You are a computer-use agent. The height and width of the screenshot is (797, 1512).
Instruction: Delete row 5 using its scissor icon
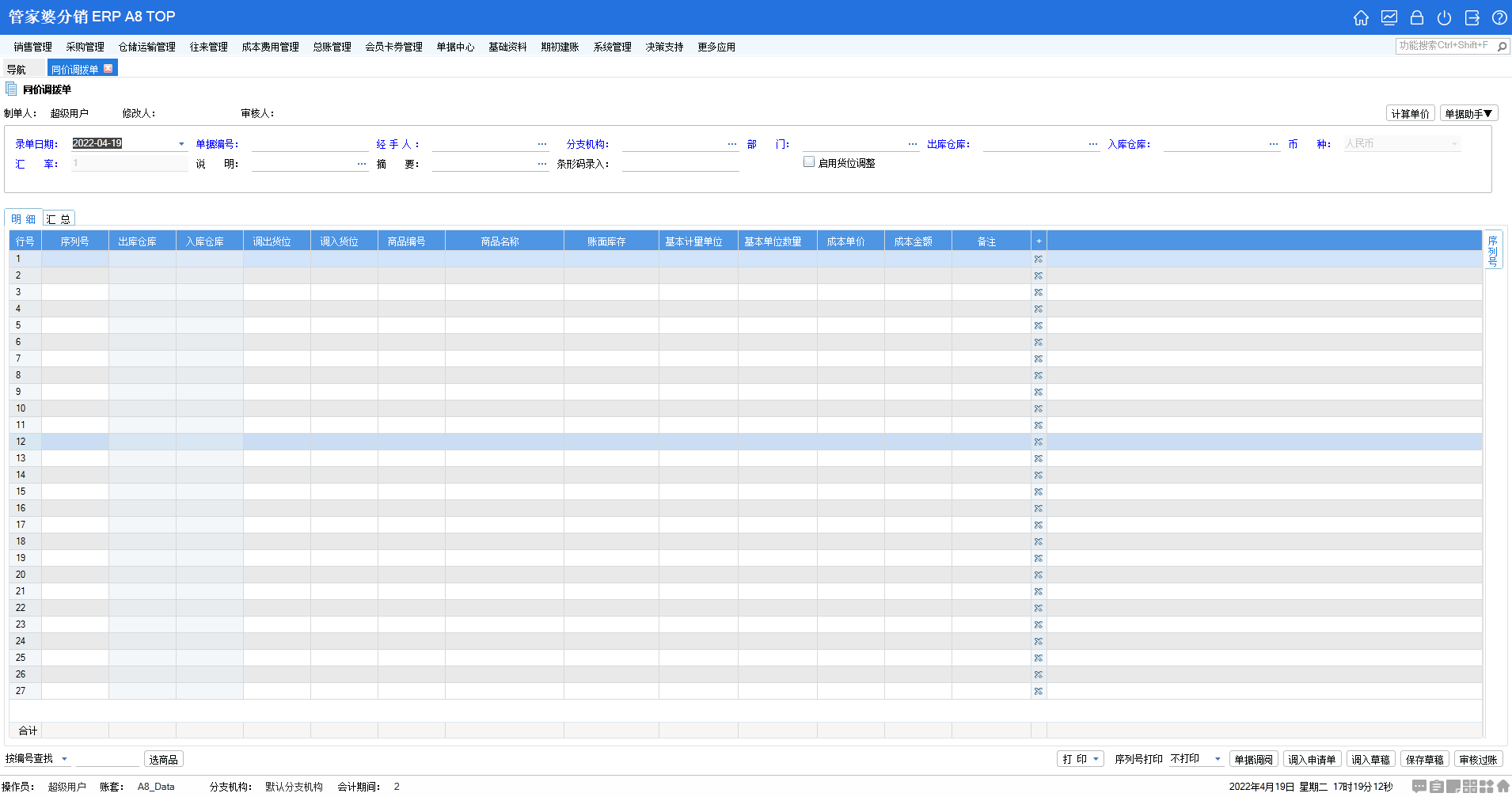1039,325
